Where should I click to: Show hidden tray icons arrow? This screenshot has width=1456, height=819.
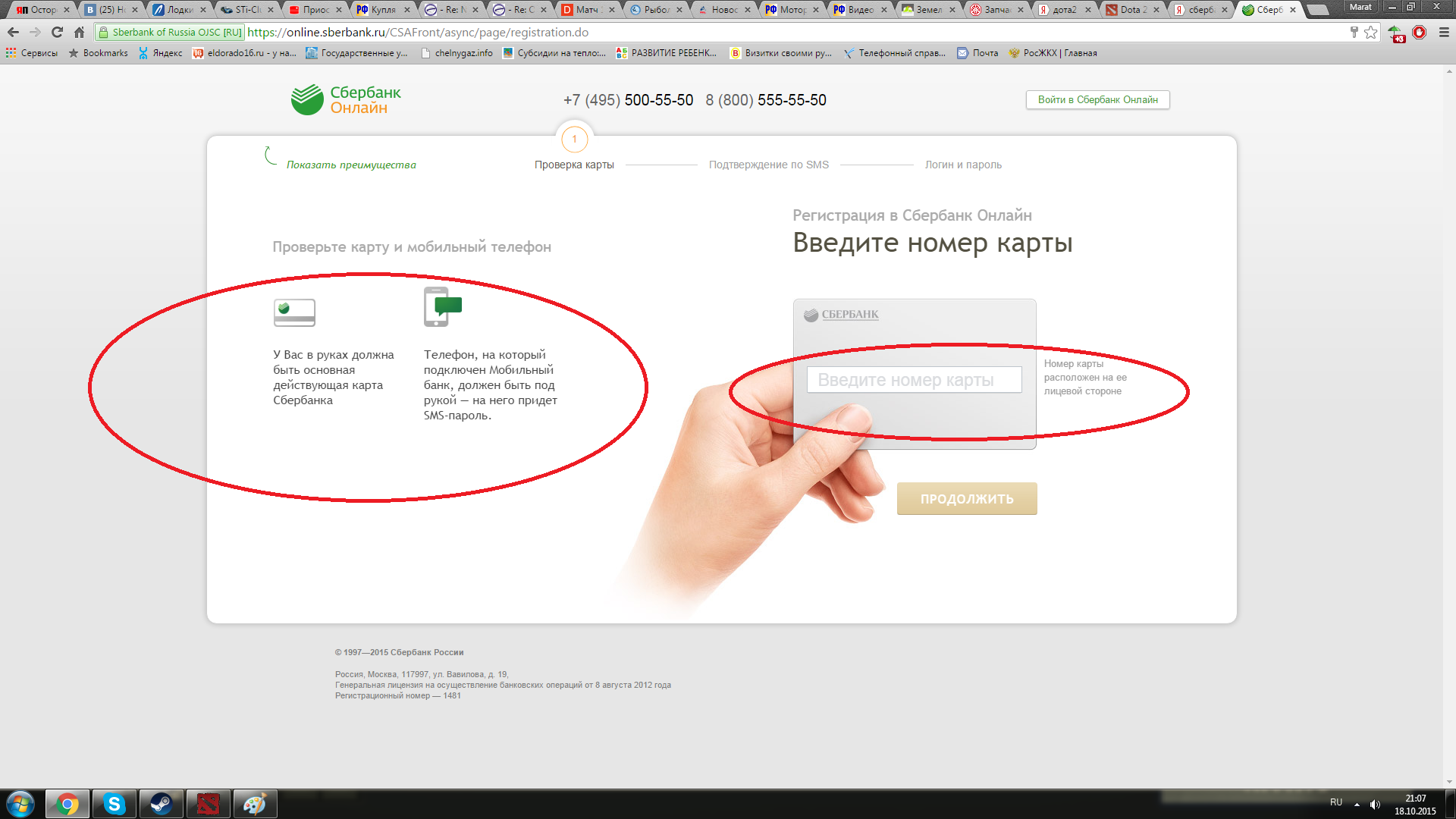(1357, 805)
